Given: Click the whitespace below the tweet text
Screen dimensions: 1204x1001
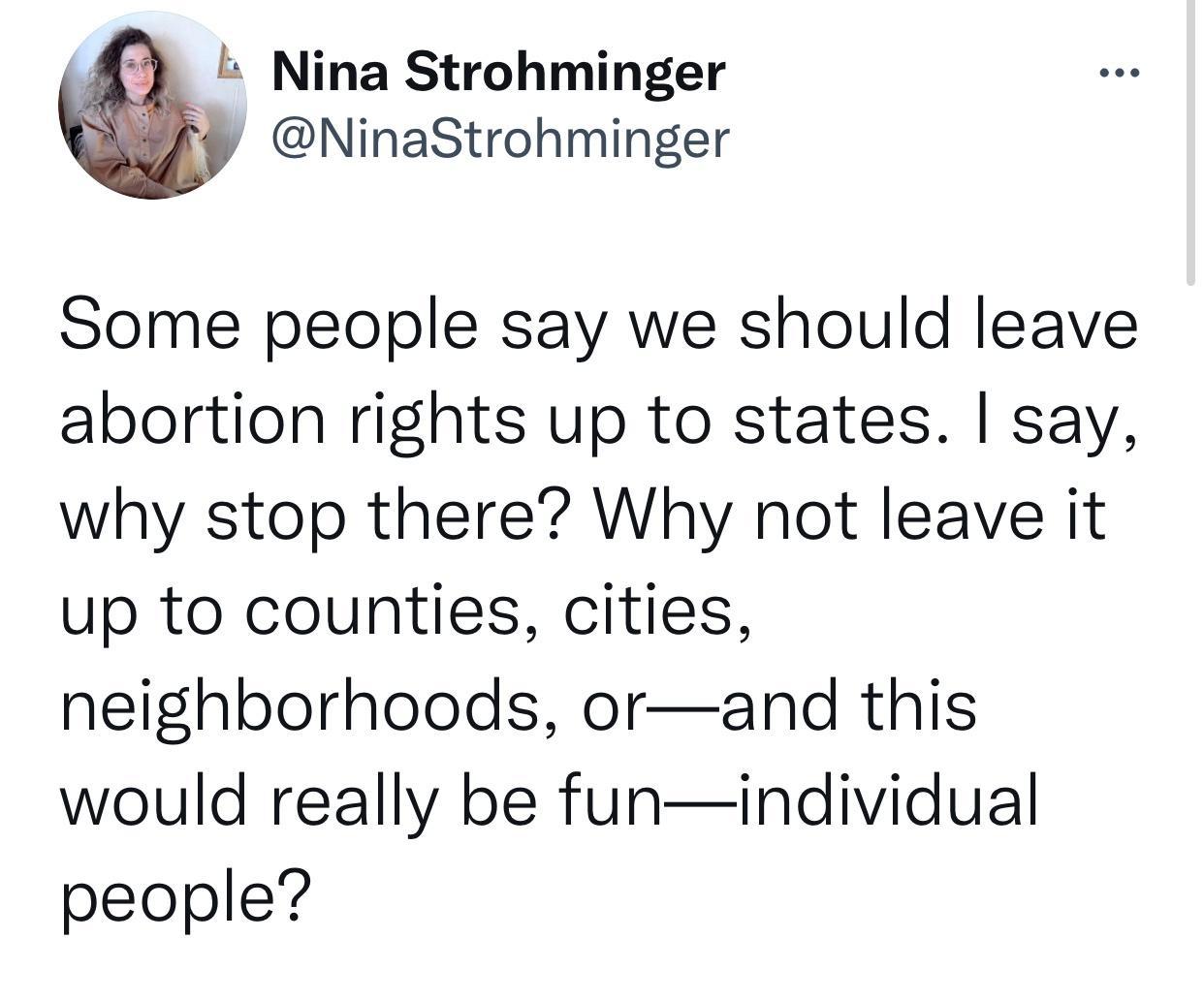Looking at the screenshot, I should tap(601, 969).
